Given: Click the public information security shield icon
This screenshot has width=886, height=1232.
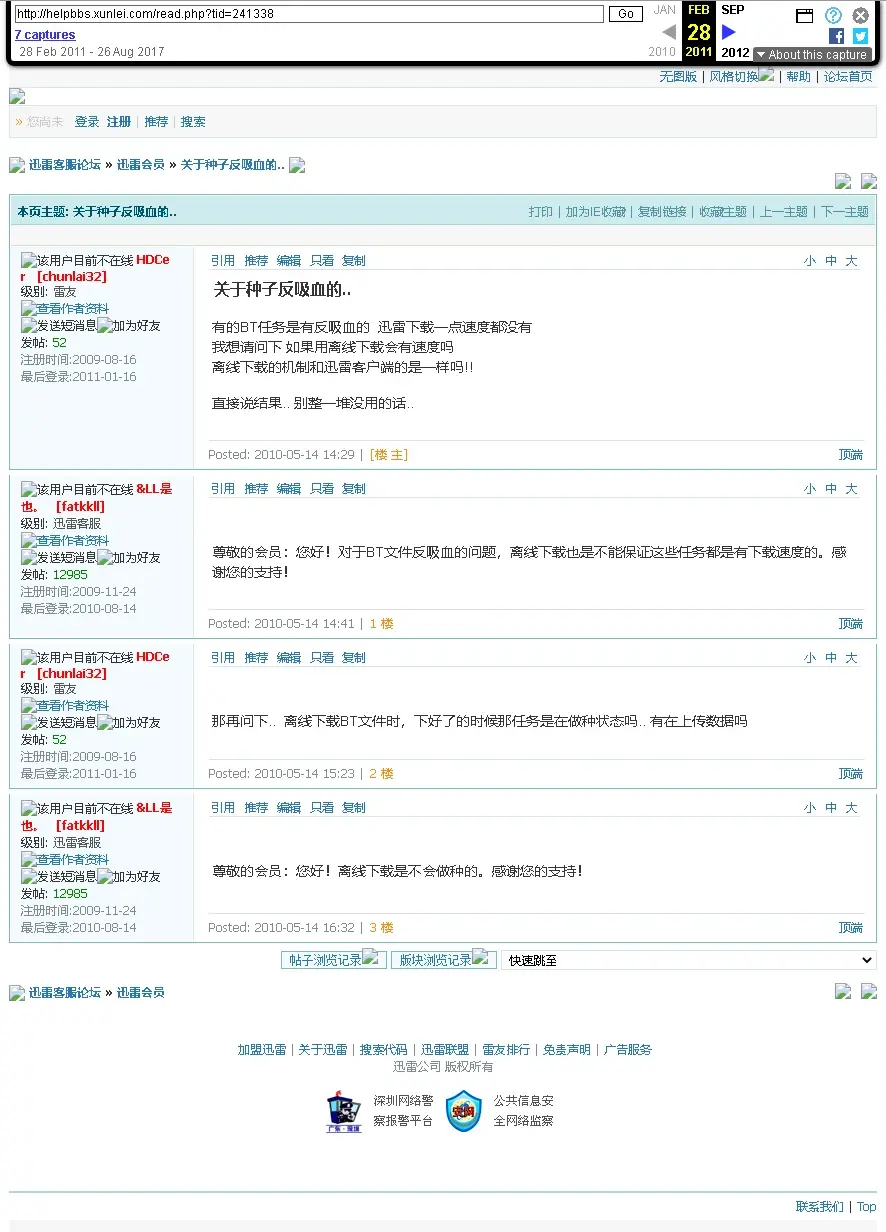Looking at the screenshot, I should pyautogui.click(x=463, y=1111).
